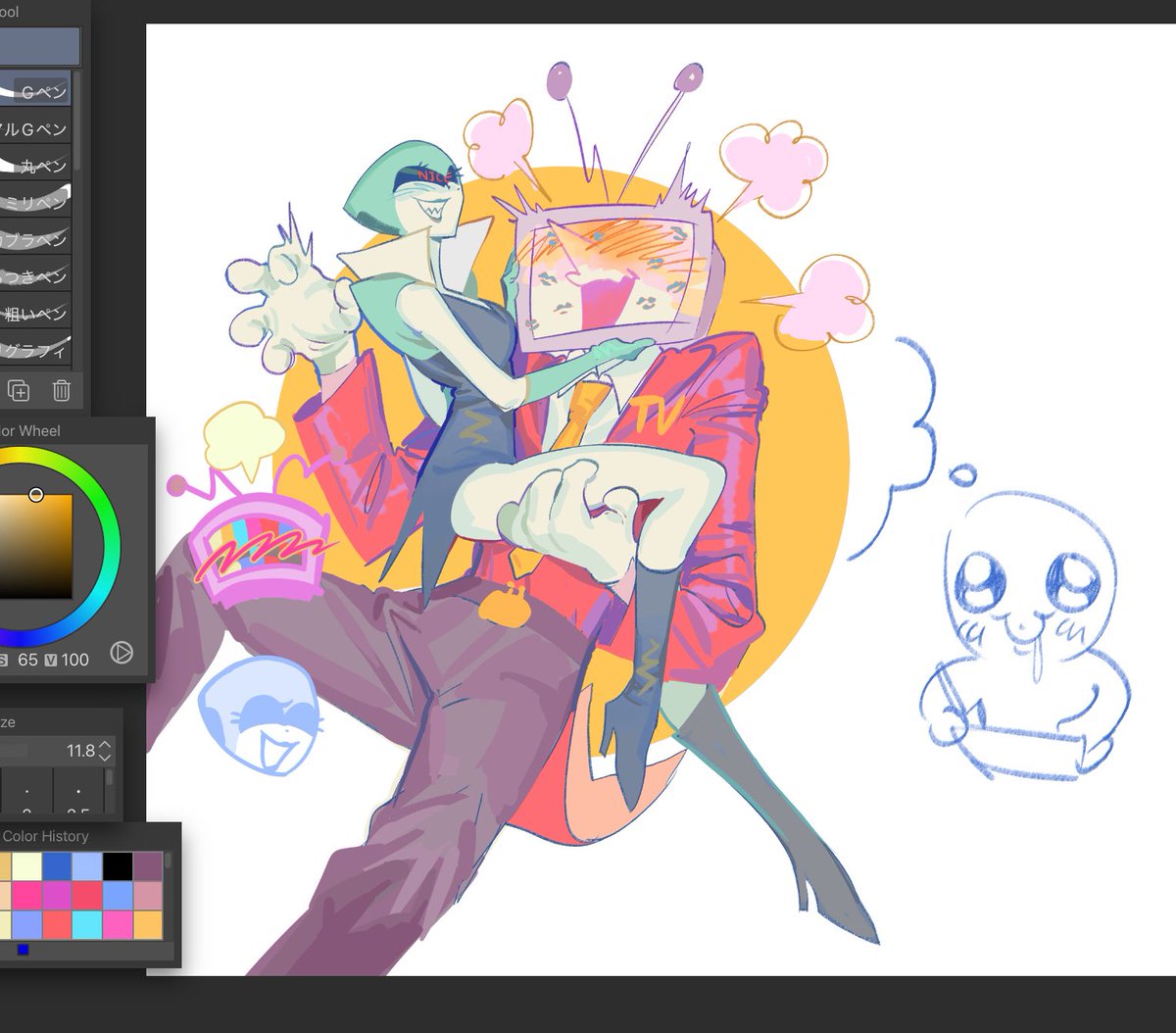Click the V brightness value 100
The width and height of the screenshot is (1176, 1033).
75,660
